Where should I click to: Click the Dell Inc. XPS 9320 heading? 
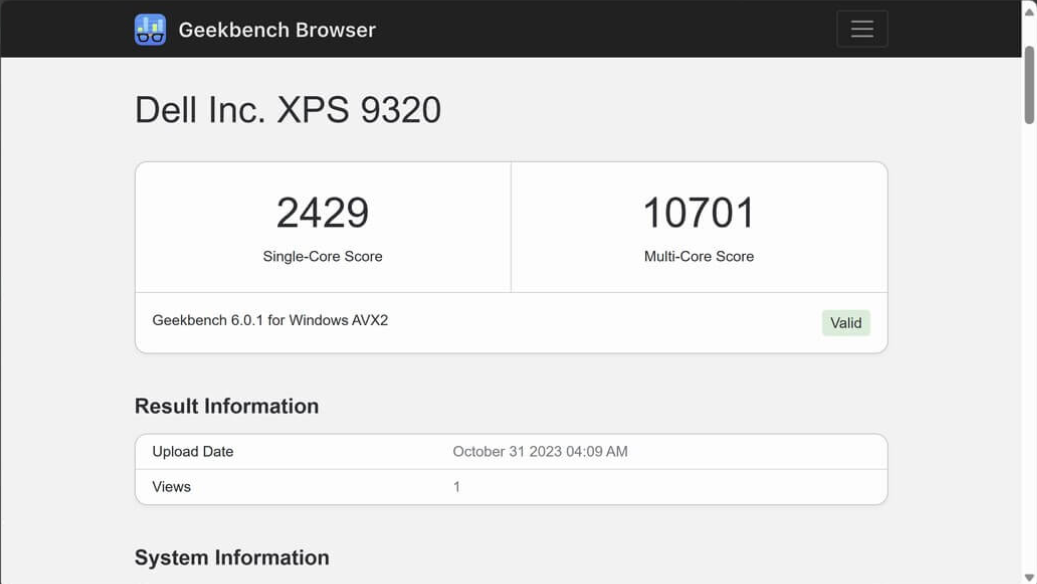289,110
